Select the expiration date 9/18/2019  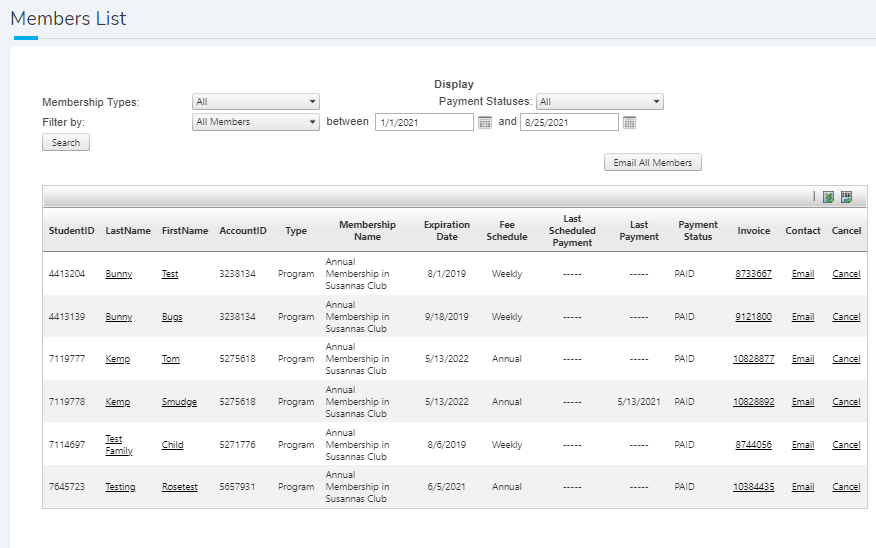[447, 317]
